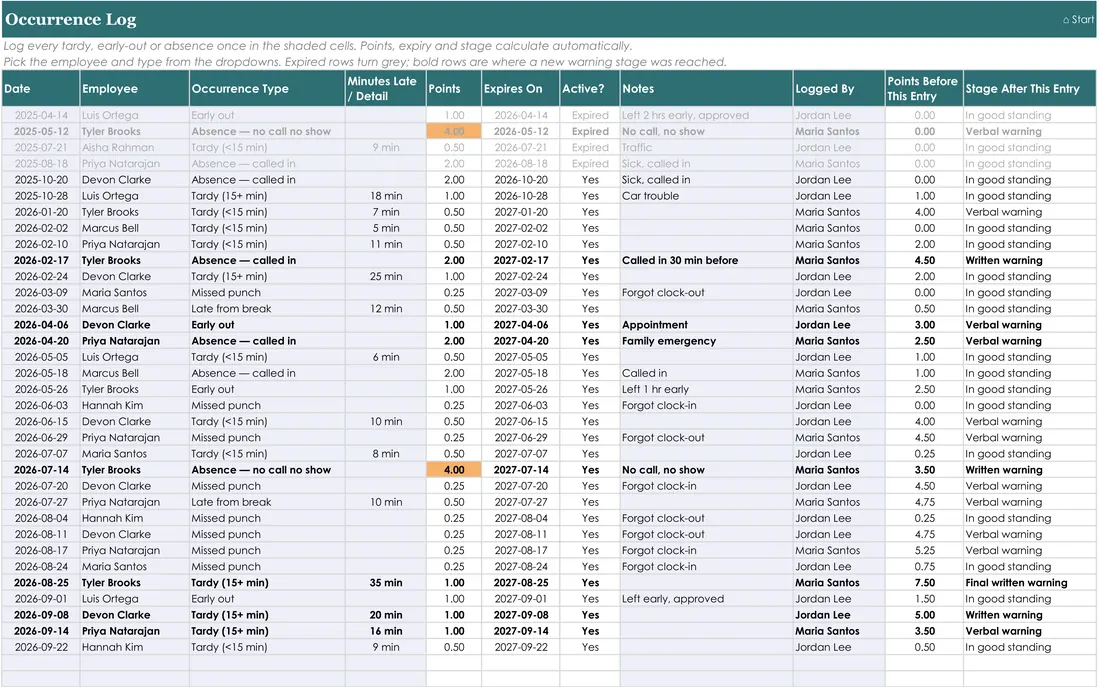Select the expiry date 2027-06-29

520,438
